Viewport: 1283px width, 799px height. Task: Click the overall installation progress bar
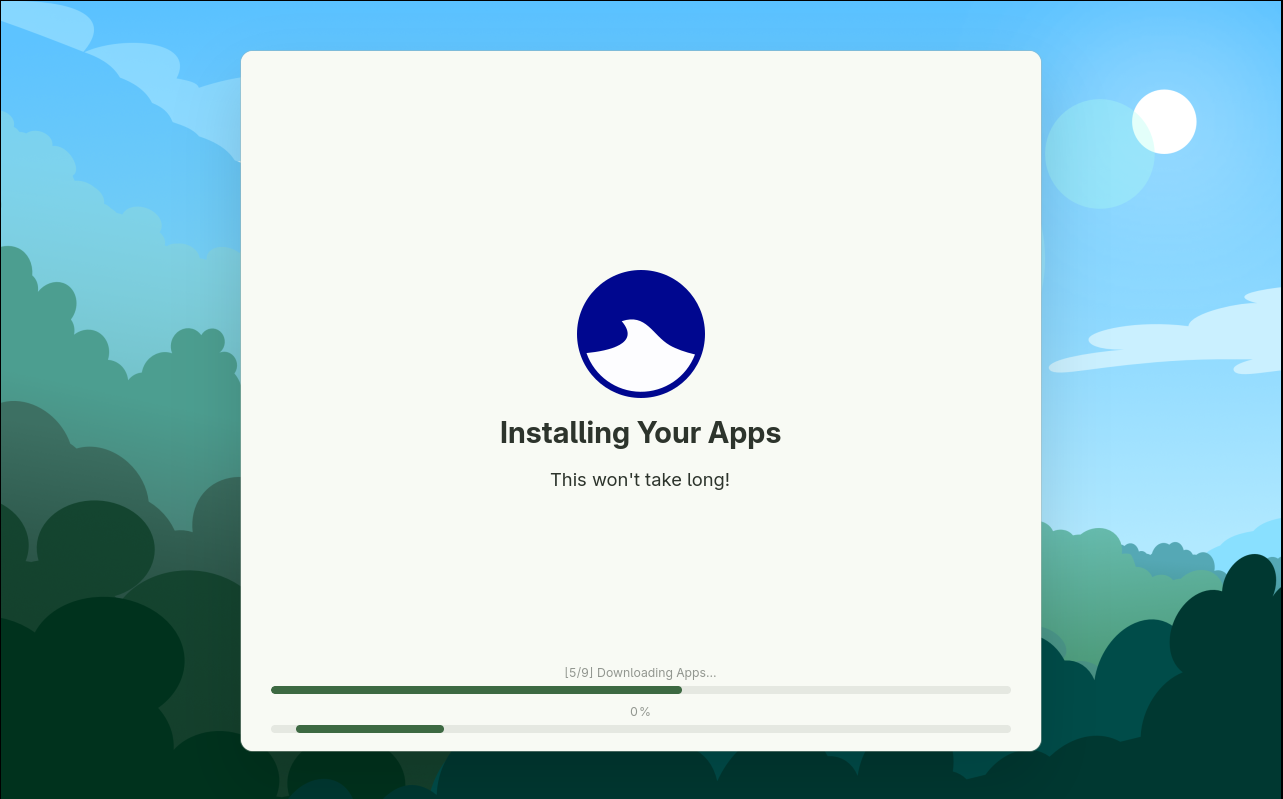click(640, 690)
